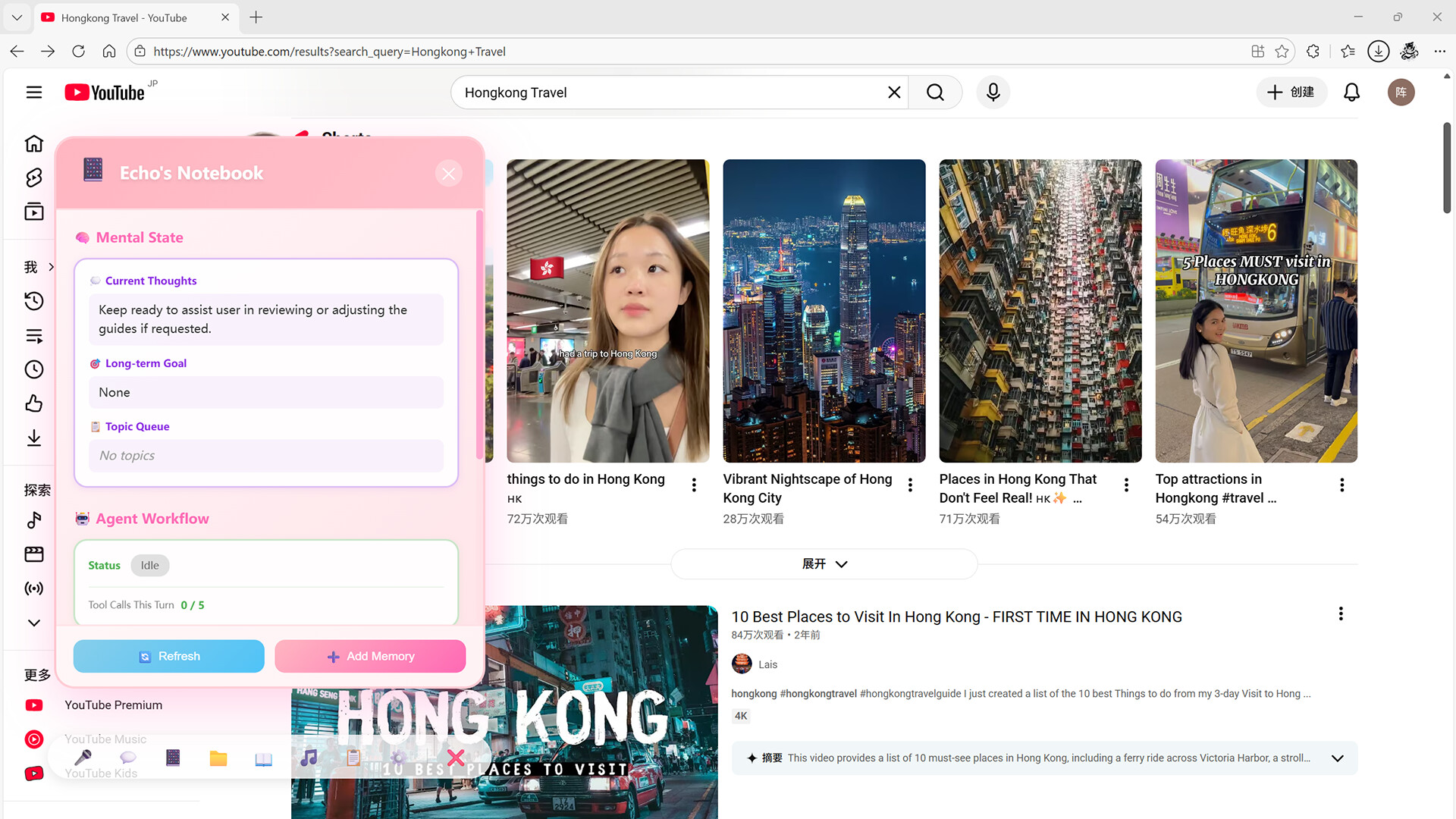Screen dimensions: 1456x819
Task: Expand the video summary chevron
Action: (x=1338, y=758)
